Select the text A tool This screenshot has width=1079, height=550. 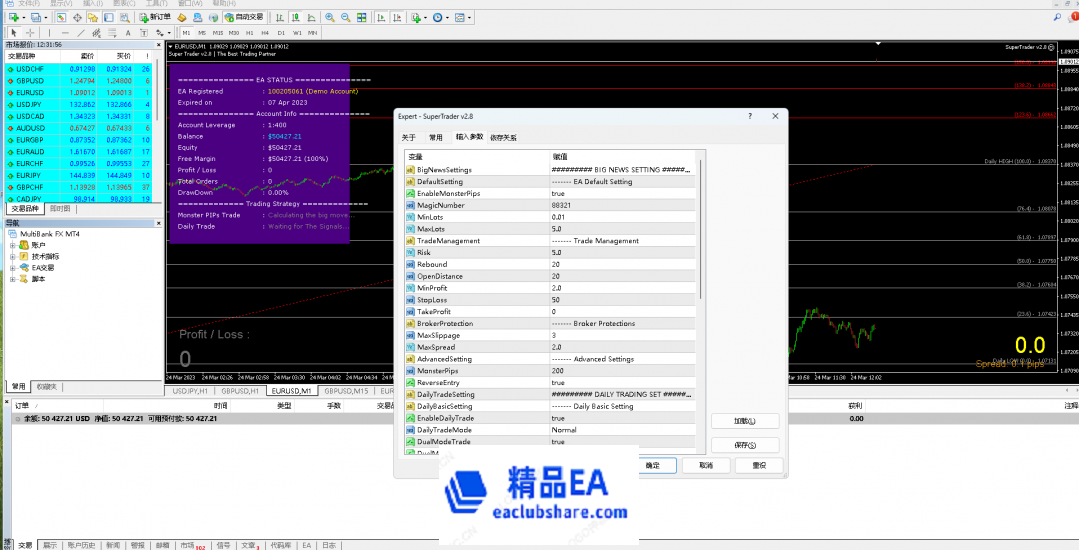pyautogui.click(x=128, y=32)
